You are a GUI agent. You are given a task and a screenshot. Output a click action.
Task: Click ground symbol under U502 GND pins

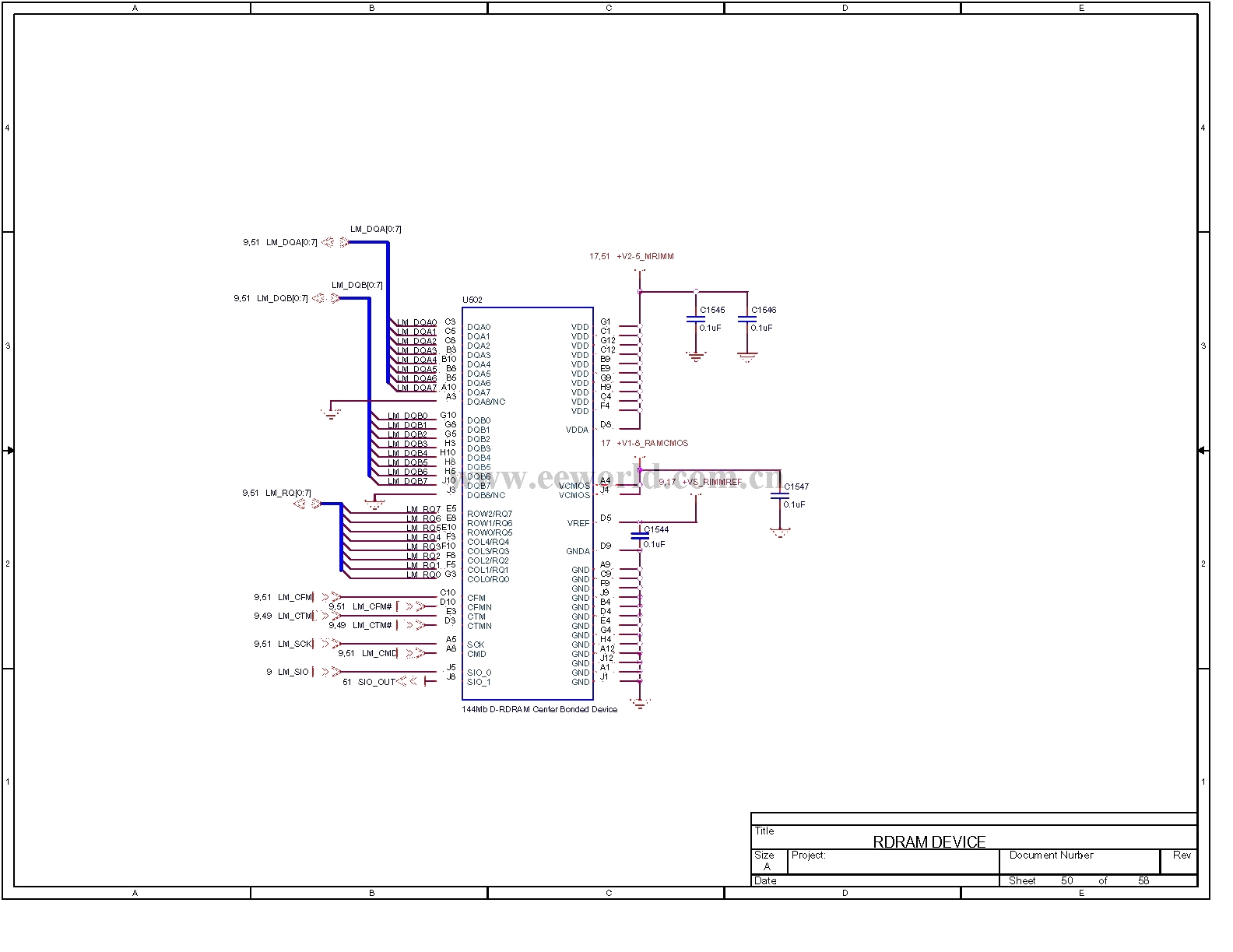(x=640, y=704)
